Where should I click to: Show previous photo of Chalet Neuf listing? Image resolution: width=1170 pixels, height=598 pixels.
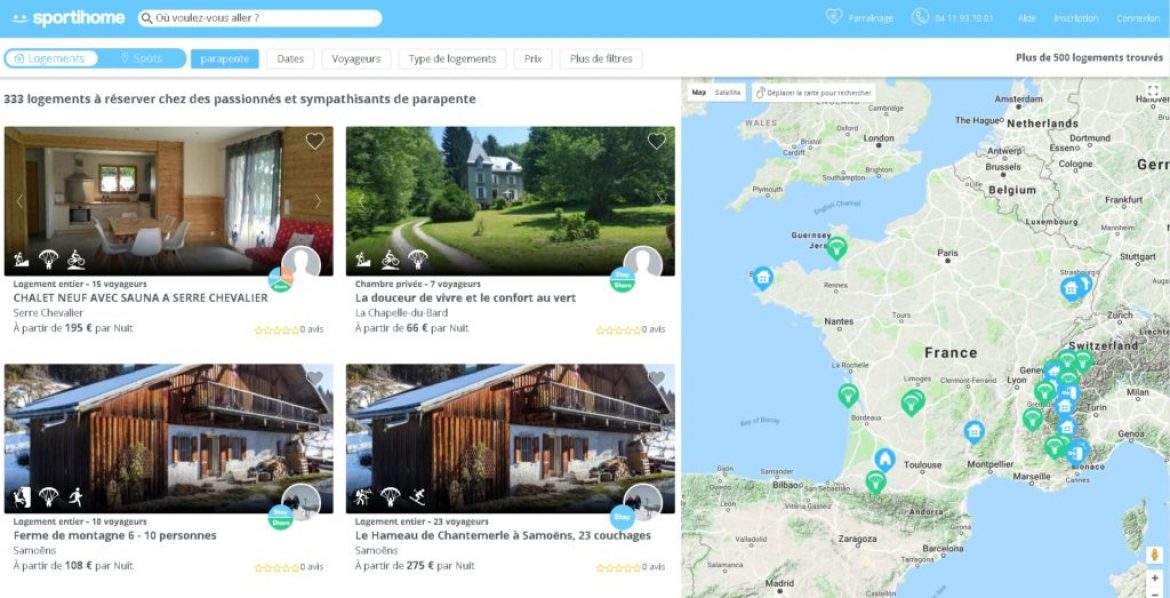coord(19,201)
